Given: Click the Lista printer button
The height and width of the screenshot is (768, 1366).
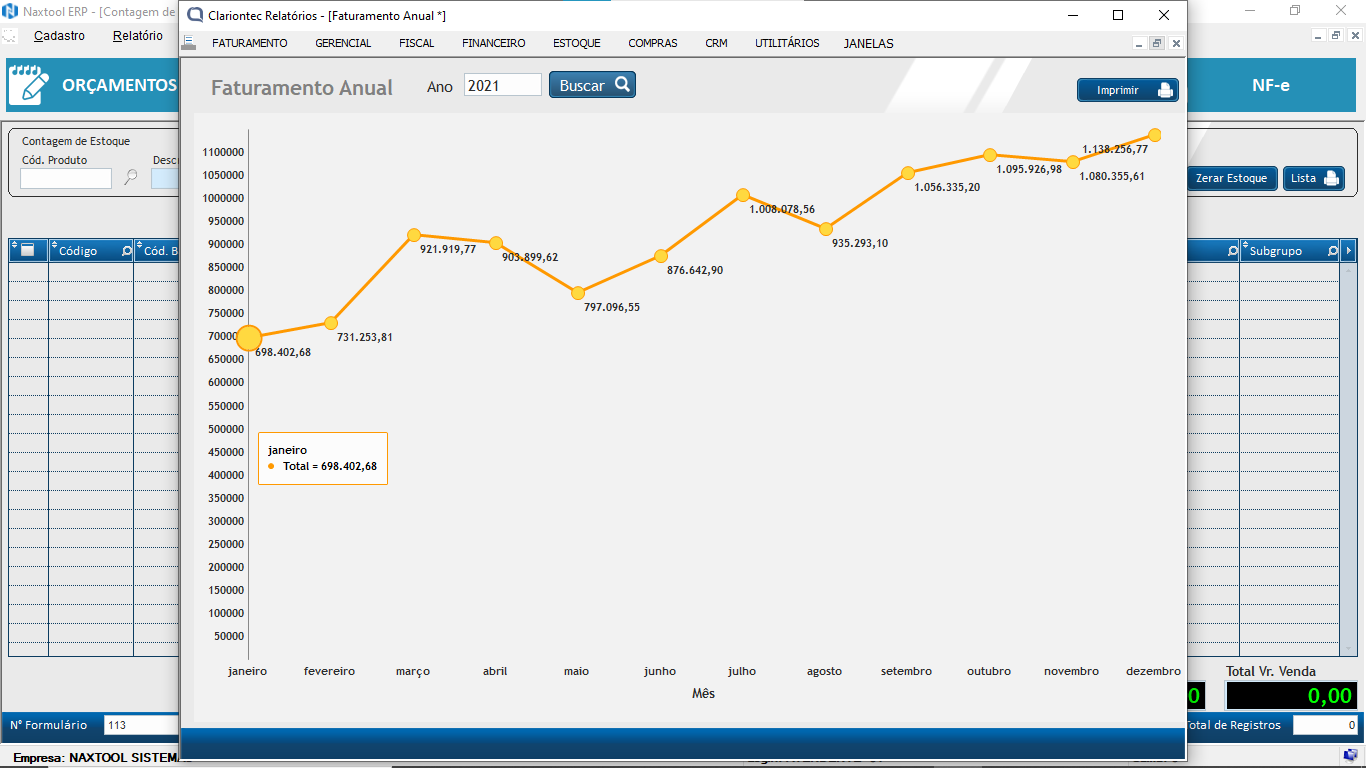Looking at the screenshot, I should 1313,179.
